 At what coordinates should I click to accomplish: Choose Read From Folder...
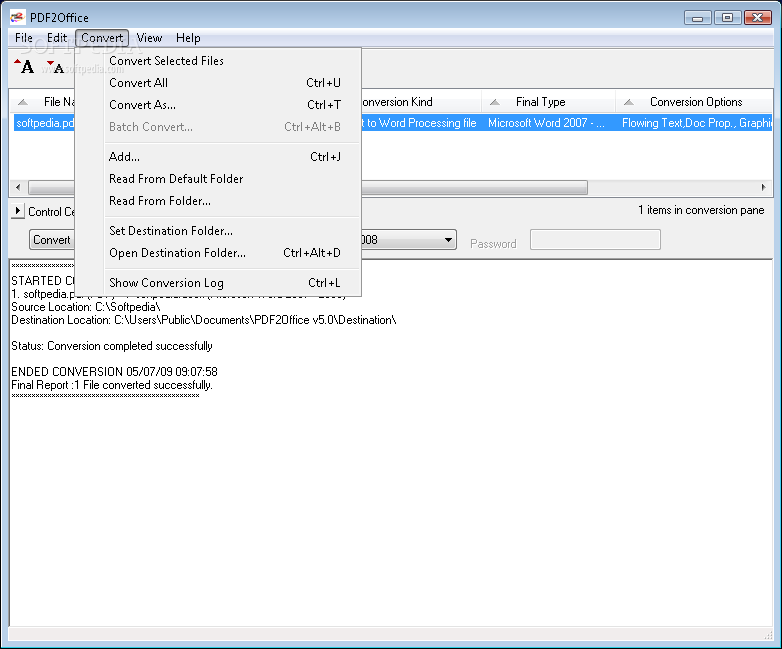point(218,201)
